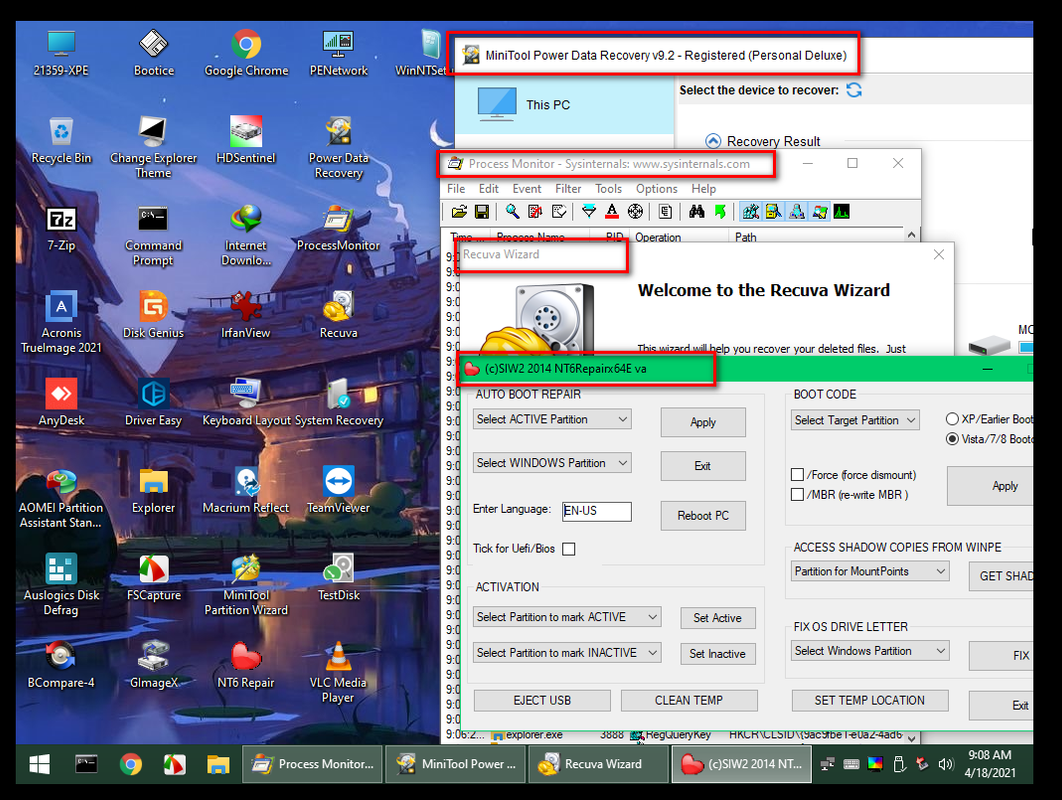Toggle Show Process and Thread Activity icon

click(x=820, y=212)
